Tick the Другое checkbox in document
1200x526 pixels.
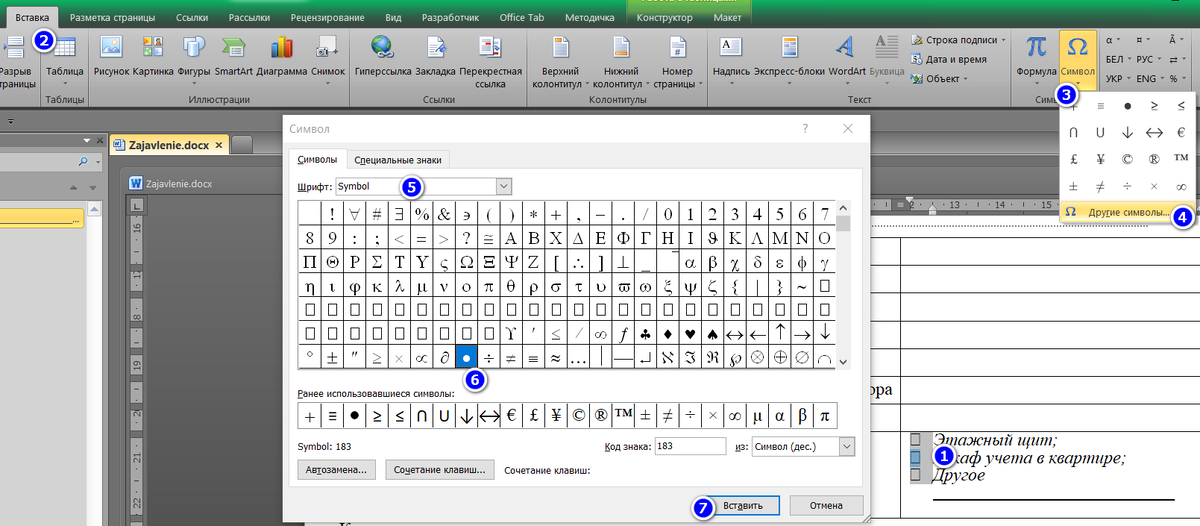coord(915,475)
